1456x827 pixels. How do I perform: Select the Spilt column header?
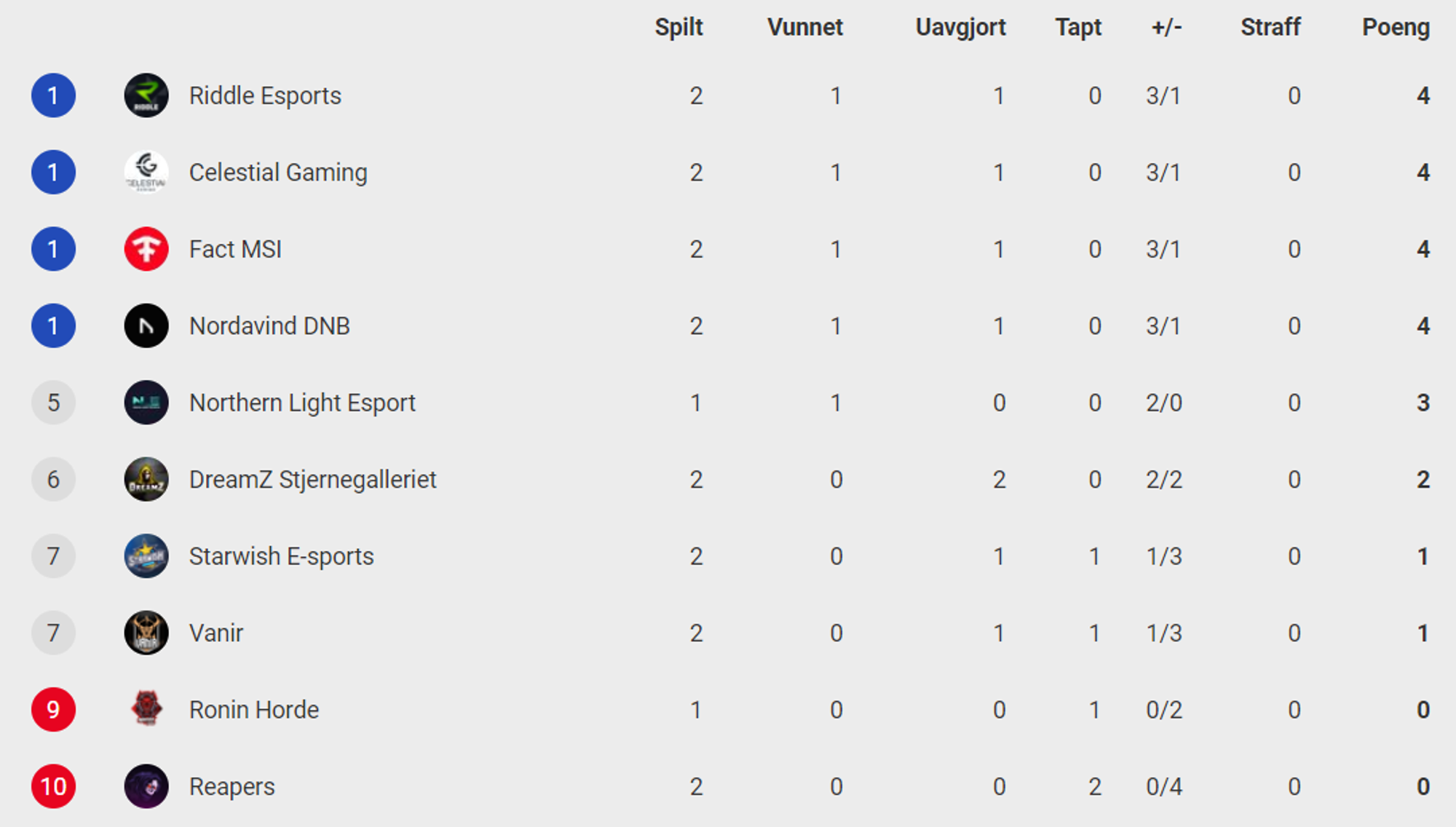[678, 28]
